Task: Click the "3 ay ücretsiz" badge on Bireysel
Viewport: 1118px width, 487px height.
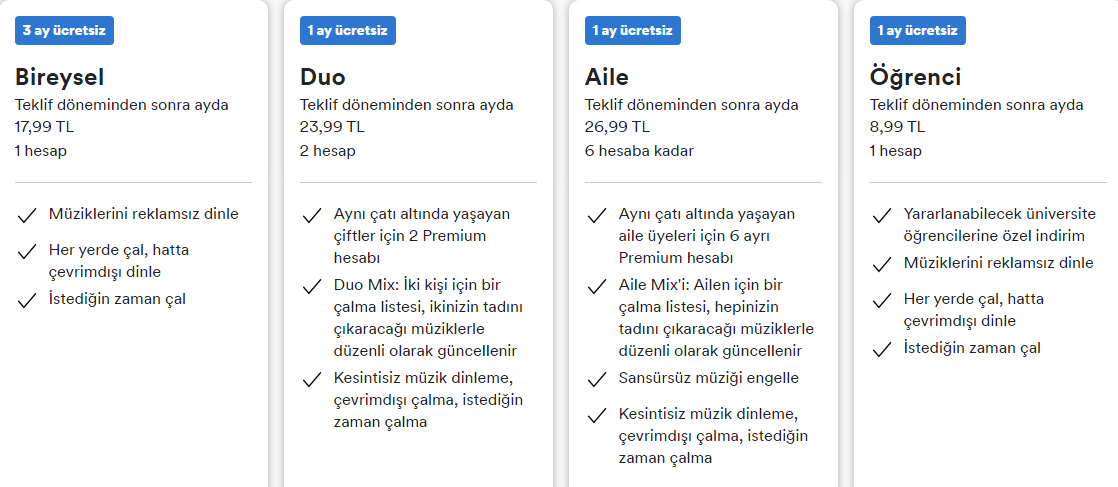Action: tap(64, 31)
